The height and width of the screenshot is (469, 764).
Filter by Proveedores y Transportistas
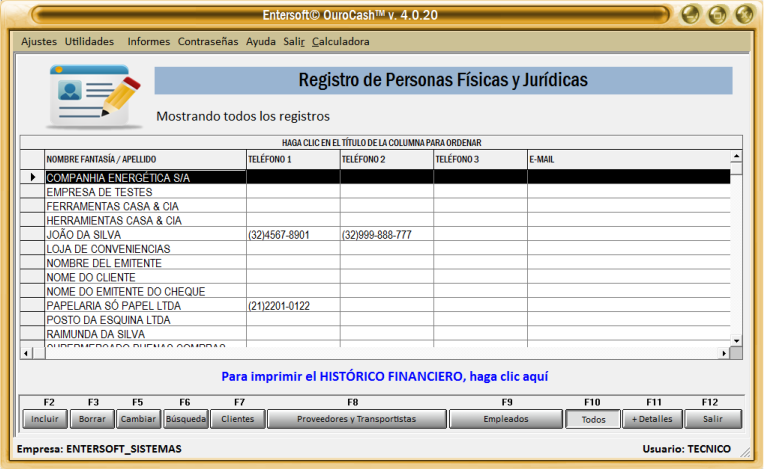point(355,419)
